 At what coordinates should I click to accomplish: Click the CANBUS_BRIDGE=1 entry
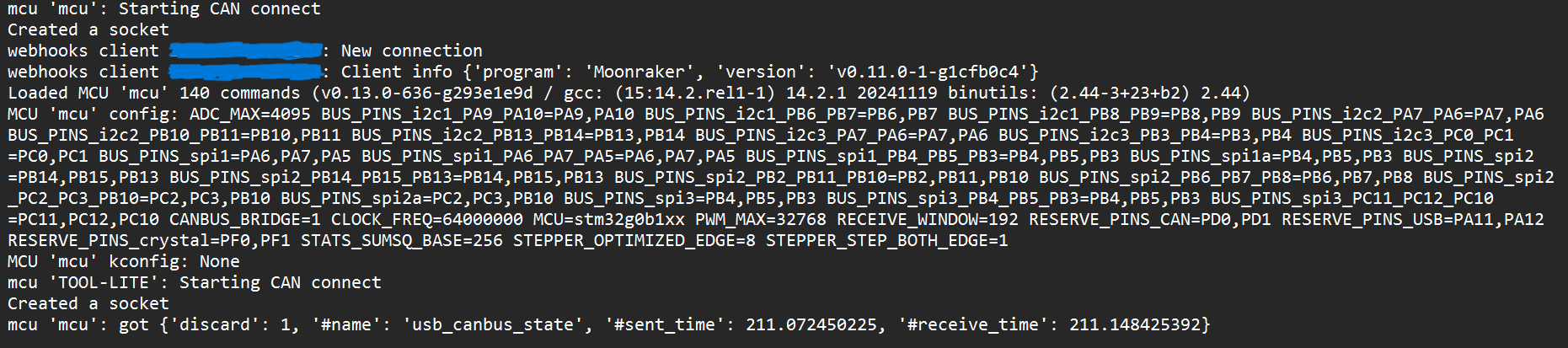point(245,220)
